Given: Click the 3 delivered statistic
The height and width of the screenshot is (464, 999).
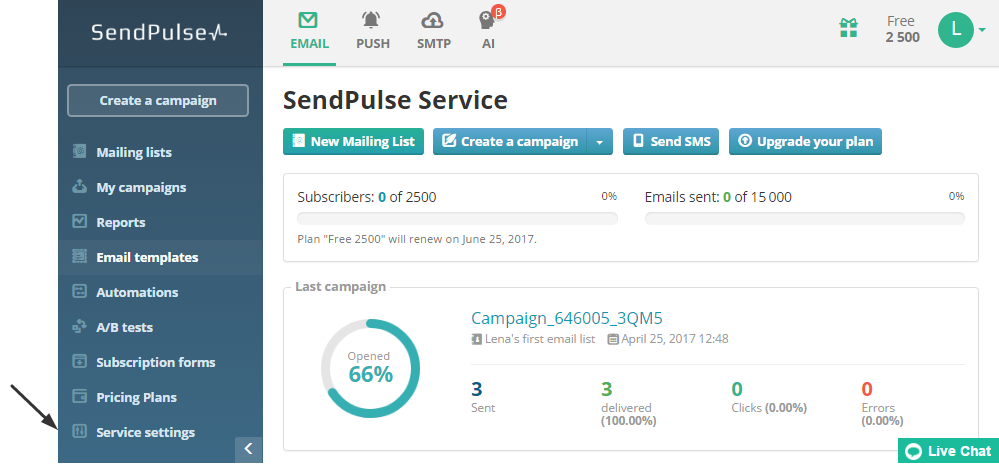Looking at the screenshot, I should click(629, 403).
